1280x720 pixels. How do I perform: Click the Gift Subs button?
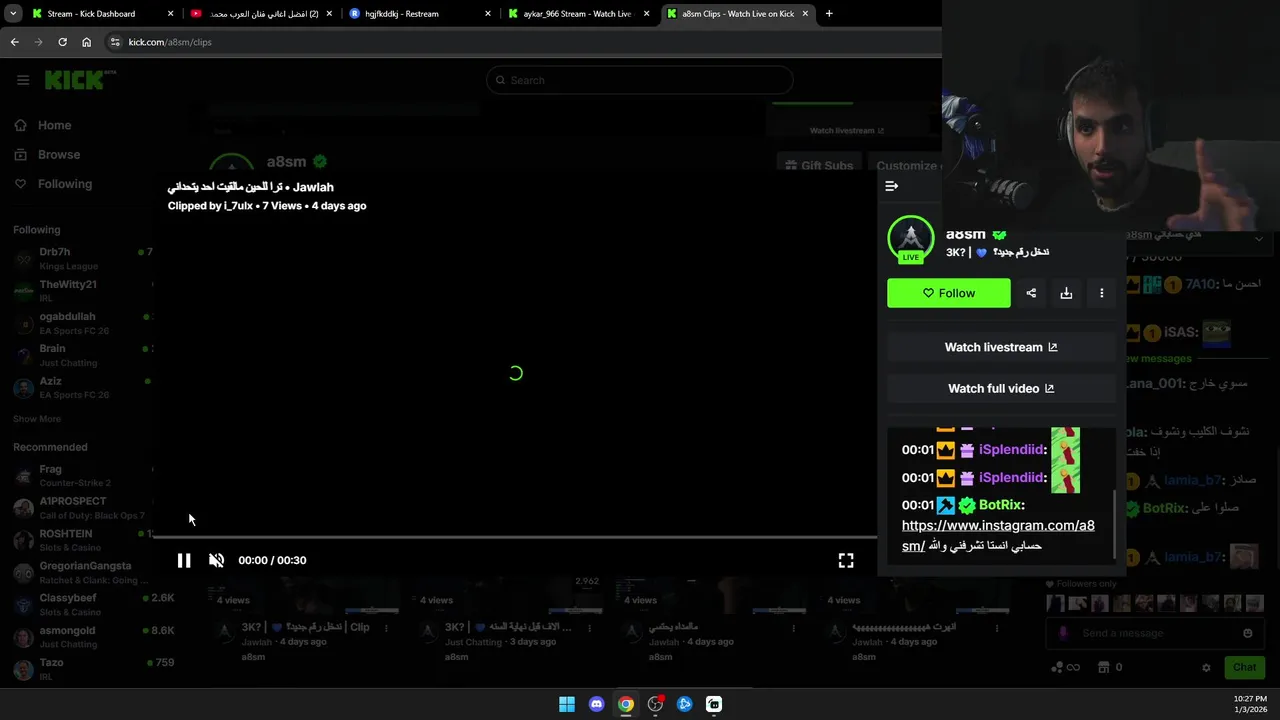coord(818,166)
